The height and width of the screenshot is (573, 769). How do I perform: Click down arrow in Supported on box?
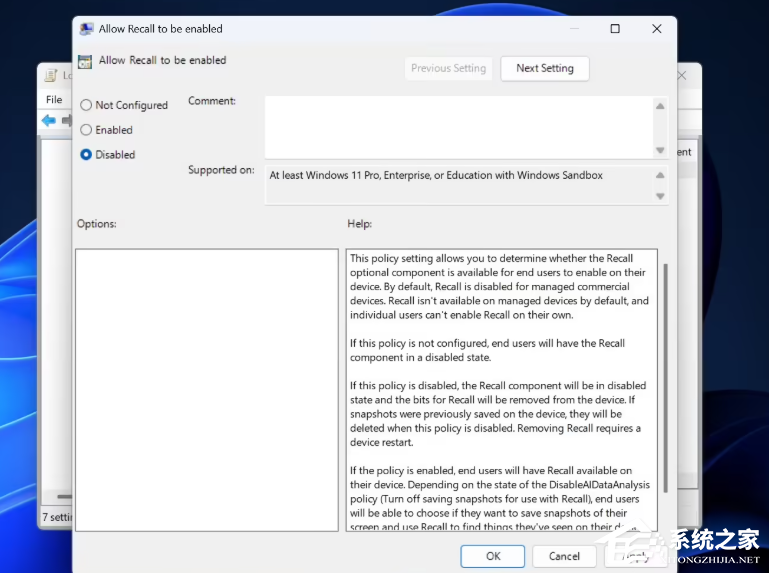coord(660,196)
